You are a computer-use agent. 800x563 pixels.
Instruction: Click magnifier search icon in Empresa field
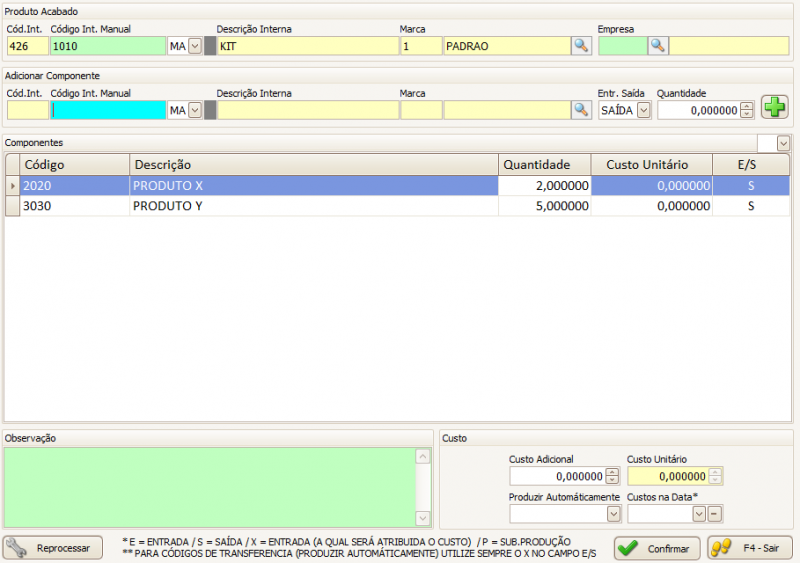click(658, 46)
